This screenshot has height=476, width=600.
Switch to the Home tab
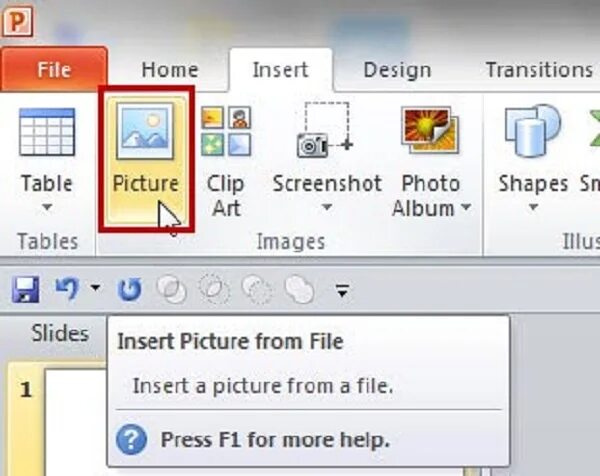click(169, 70)
